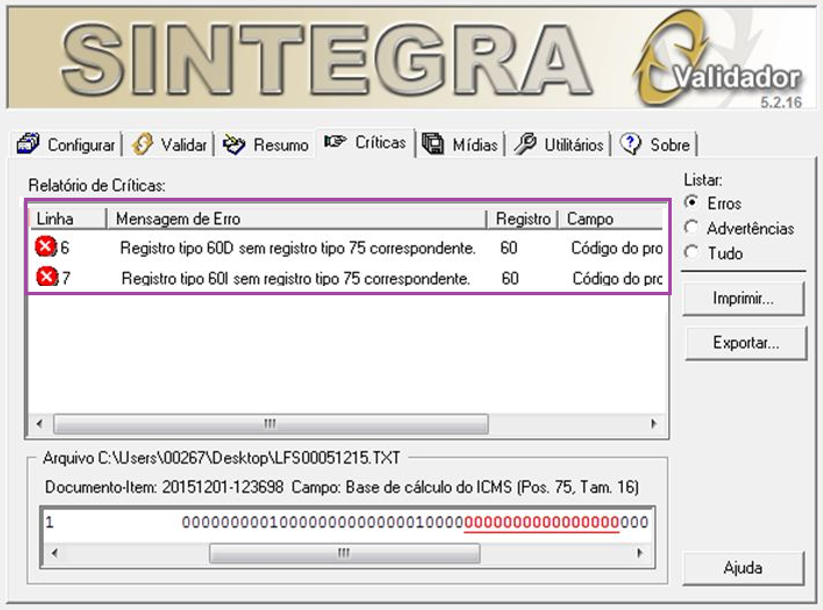The width and height of the screenshot is (823, 610).
Task: Click the Resumo tab icon
Action: pyautogui.click(x=234, y=144)
